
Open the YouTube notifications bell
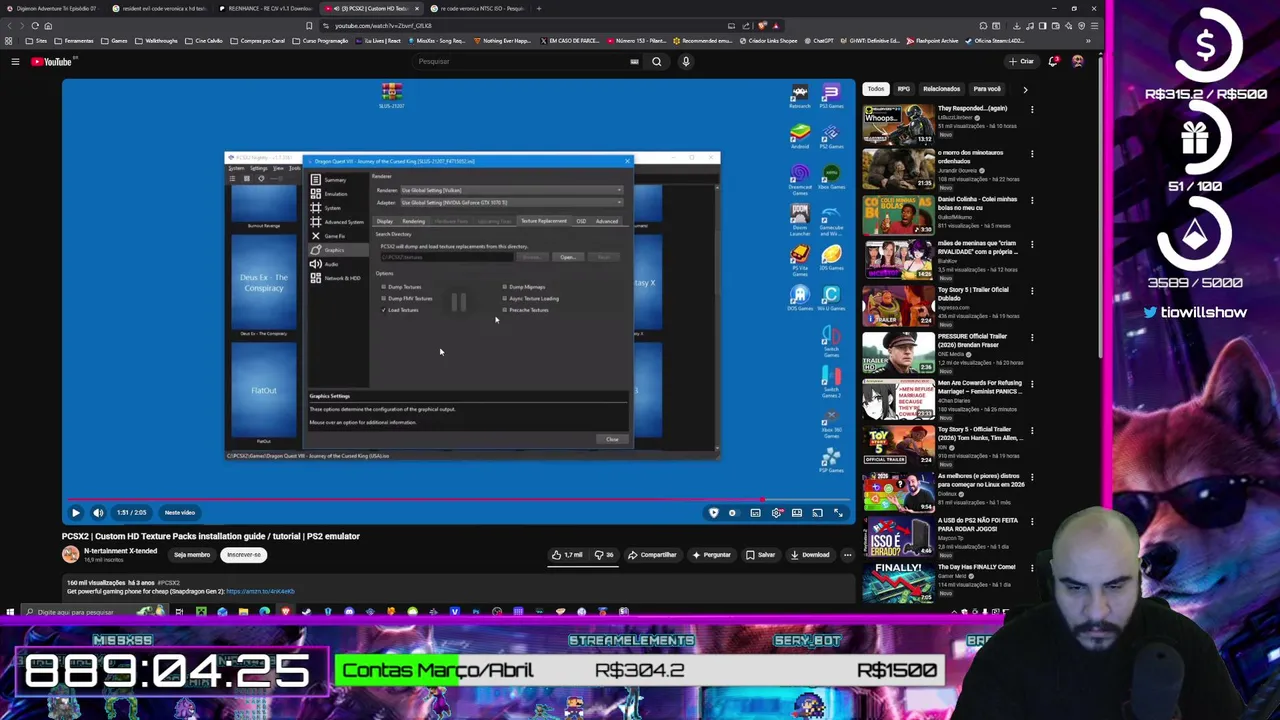(1053, 62)
